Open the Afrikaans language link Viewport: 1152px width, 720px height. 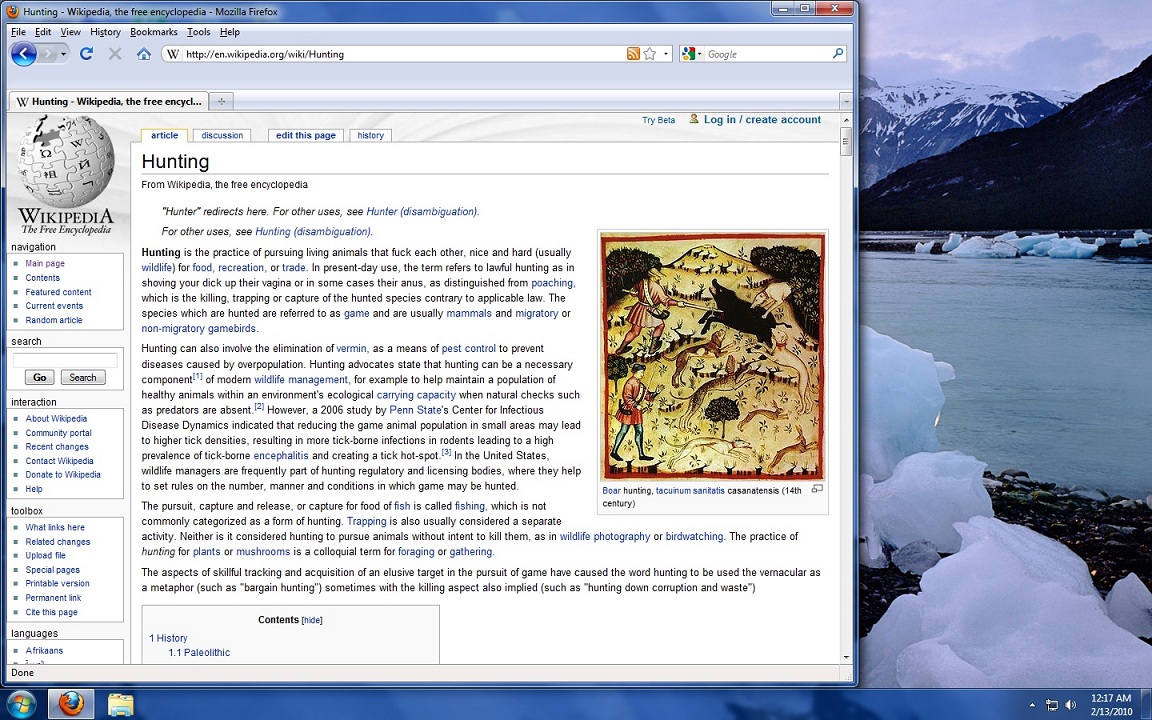pos(44,650)
